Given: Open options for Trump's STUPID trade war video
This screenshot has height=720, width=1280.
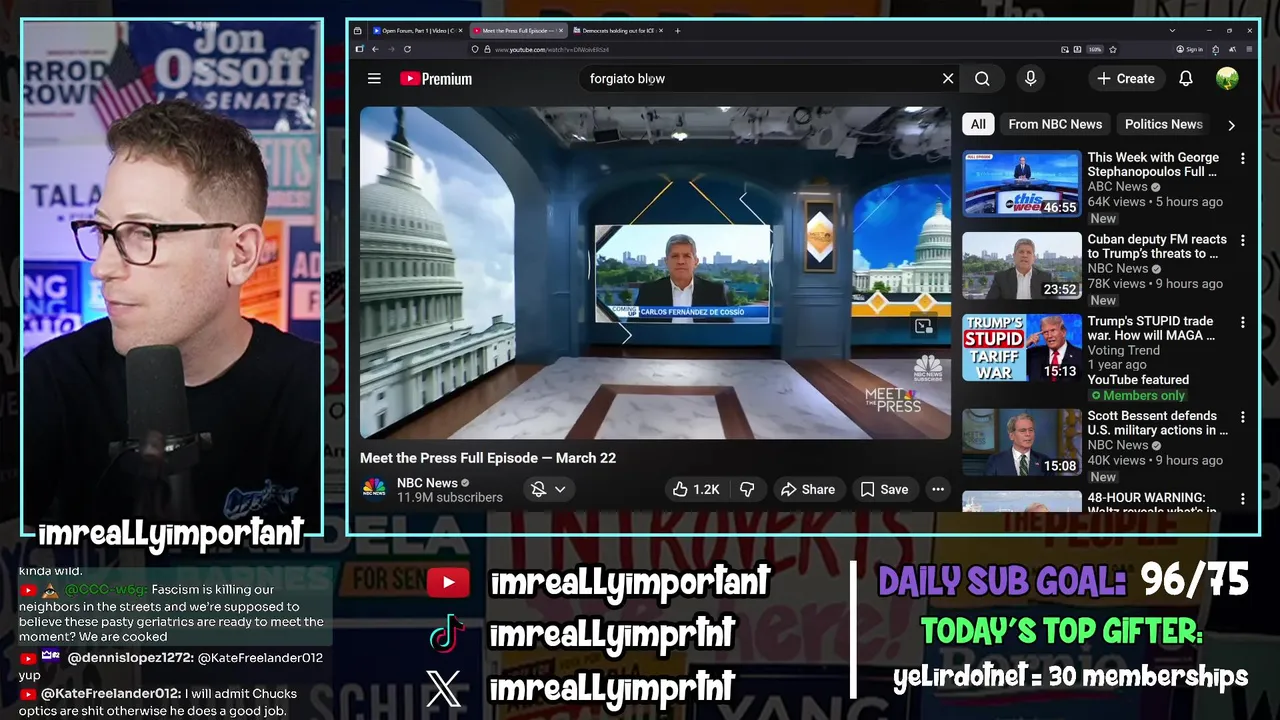Looking at the screenshot, I should [x=1243, y=323].
